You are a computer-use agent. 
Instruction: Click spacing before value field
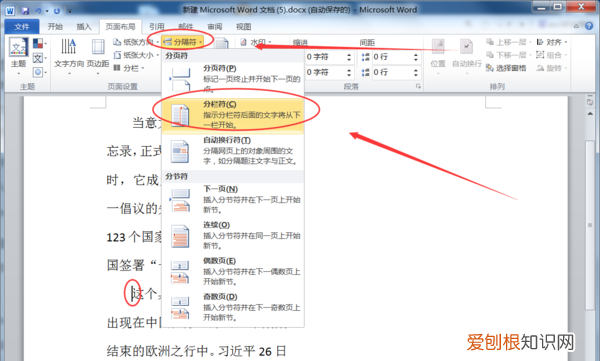(x=391, y=57)
